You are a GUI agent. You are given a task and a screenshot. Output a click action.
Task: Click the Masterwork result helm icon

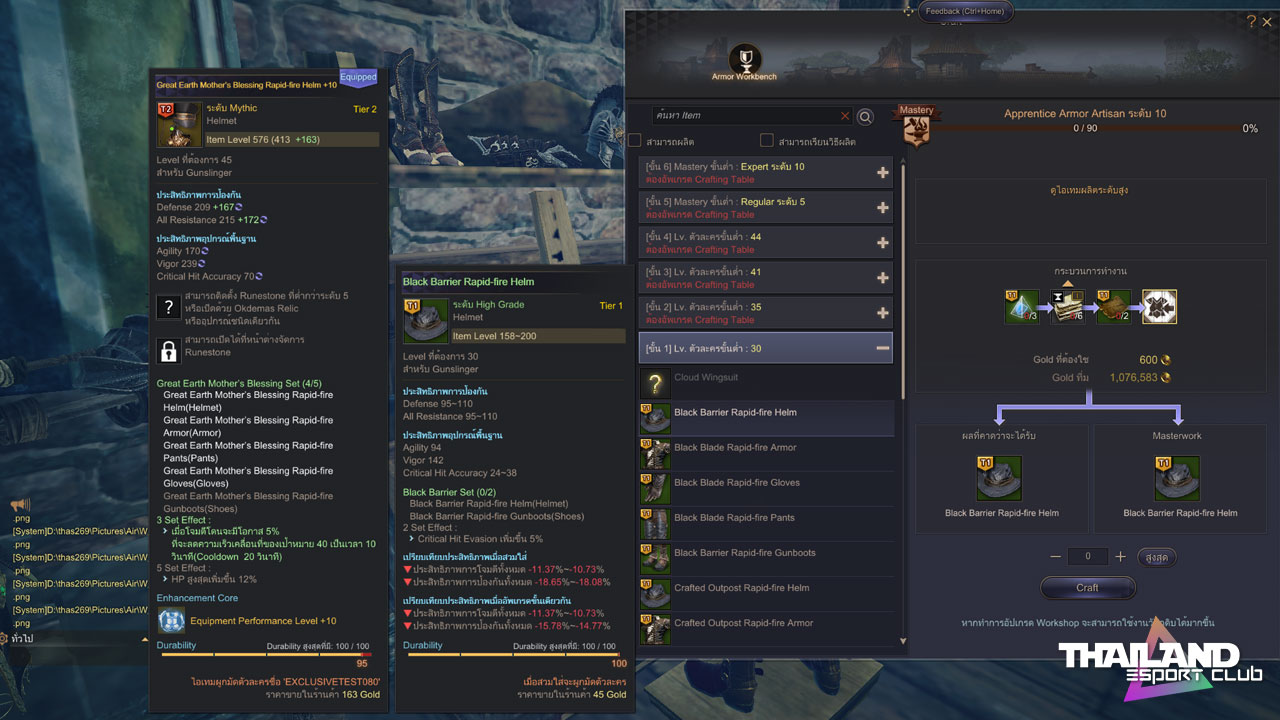click(1177, 478)
